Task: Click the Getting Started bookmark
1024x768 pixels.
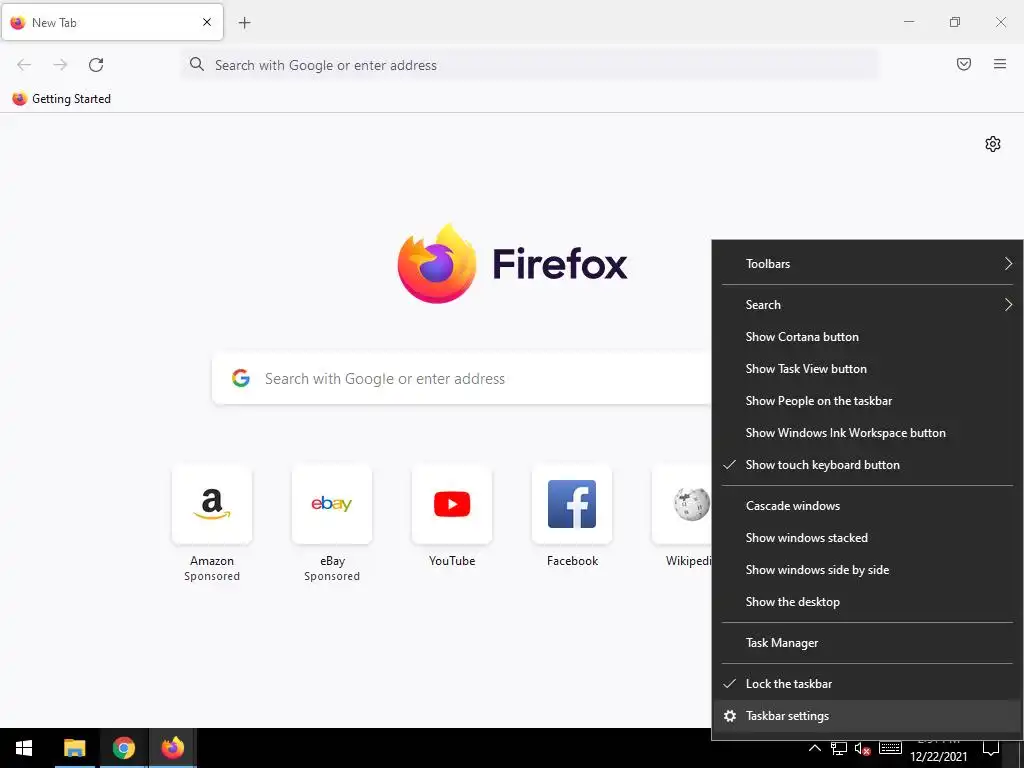Action: 62,99
